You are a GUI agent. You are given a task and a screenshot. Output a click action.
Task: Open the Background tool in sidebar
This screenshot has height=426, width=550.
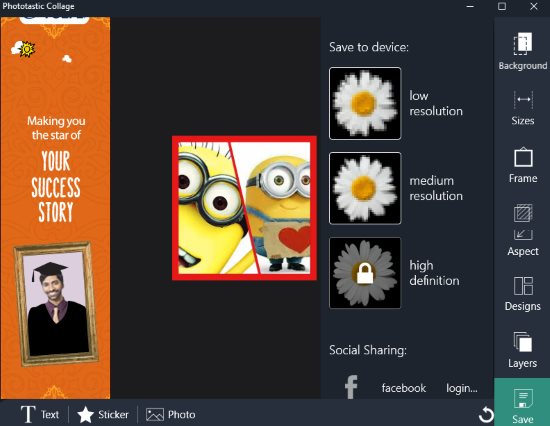(522, 51)
